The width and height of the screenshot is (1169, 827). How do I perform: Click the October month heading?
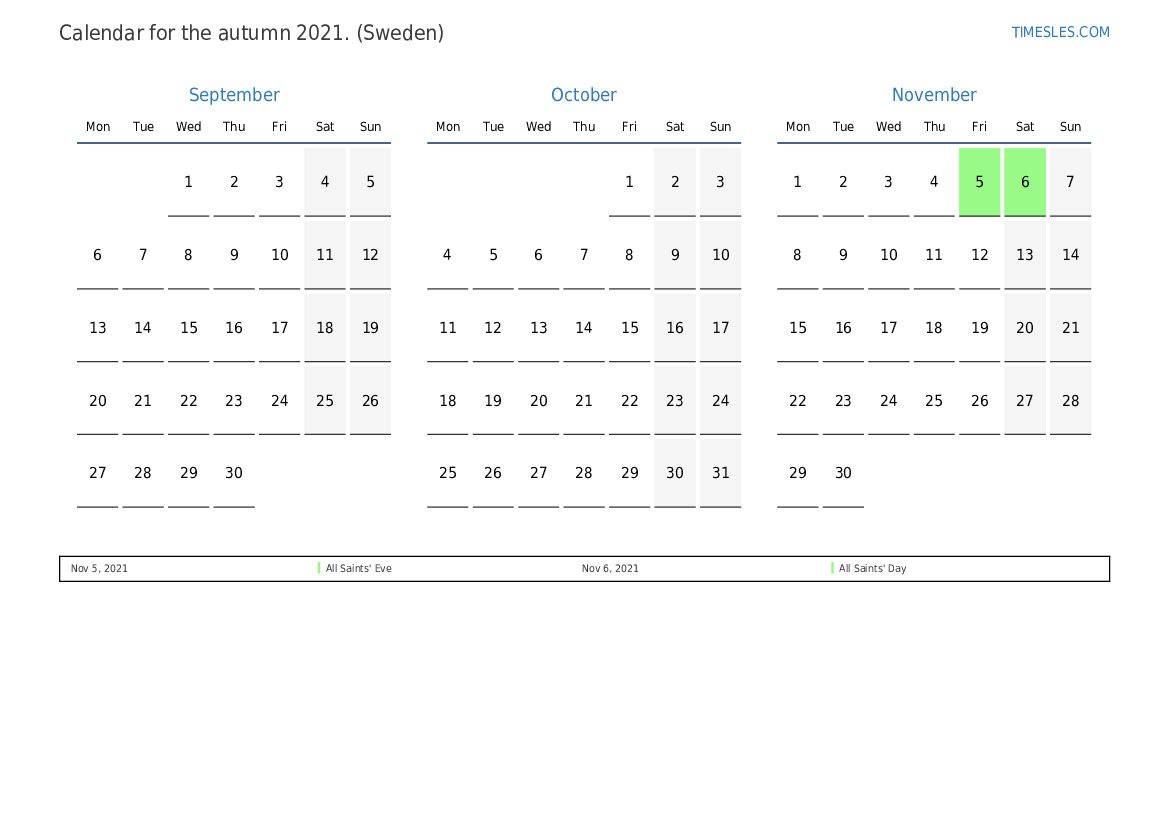point(584,95)
